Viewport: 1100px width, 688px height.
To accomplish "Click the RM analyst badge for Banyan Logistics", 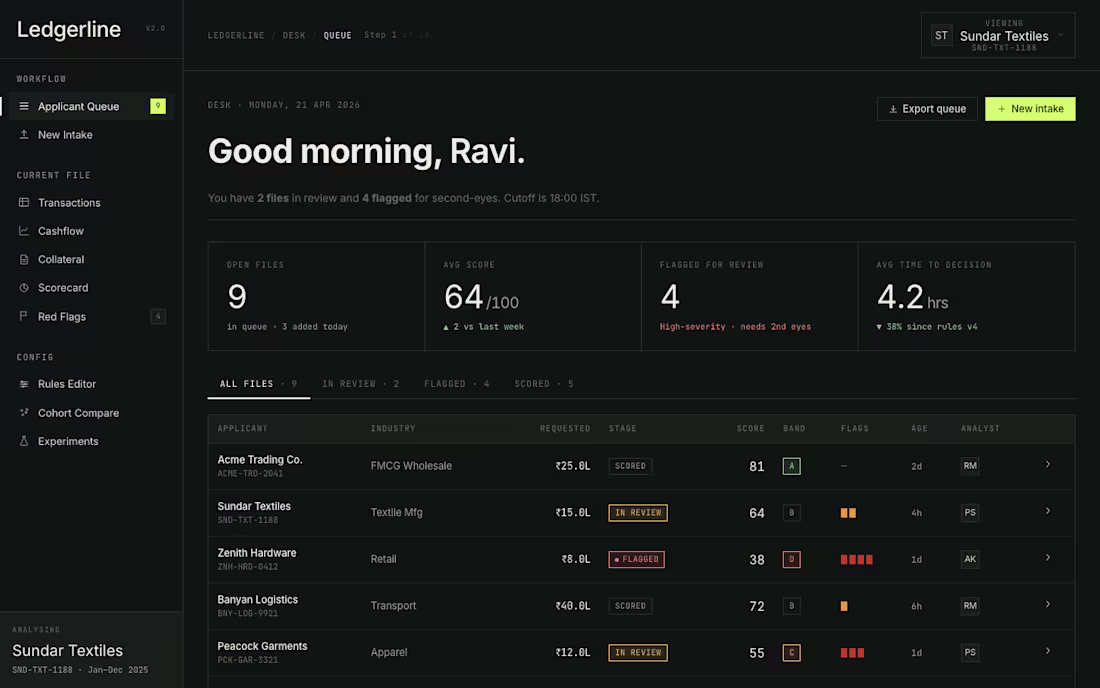I will [x=970, y=606].
